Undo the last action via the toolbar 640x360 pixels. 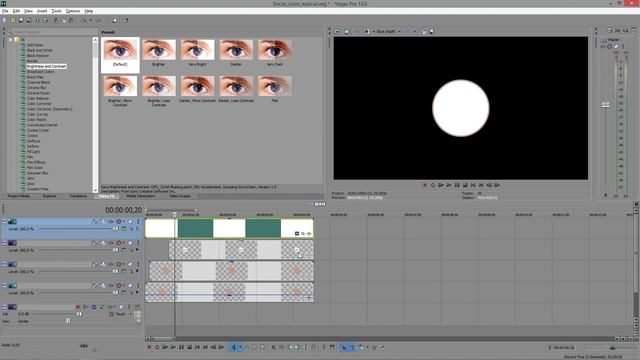(83, 20)
